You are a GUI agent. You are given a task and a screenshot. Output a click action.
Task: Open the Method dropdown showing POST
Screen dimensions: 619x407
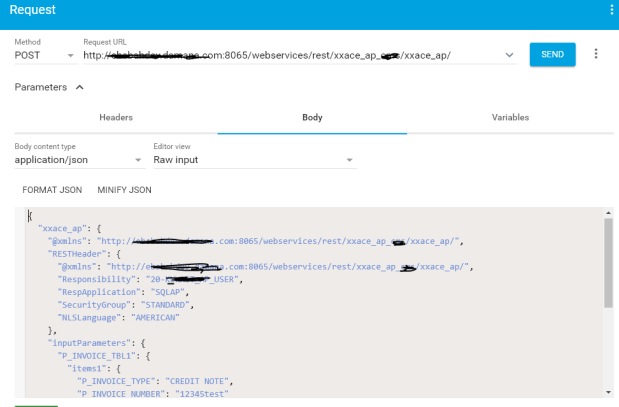click(x=44, y=55)
